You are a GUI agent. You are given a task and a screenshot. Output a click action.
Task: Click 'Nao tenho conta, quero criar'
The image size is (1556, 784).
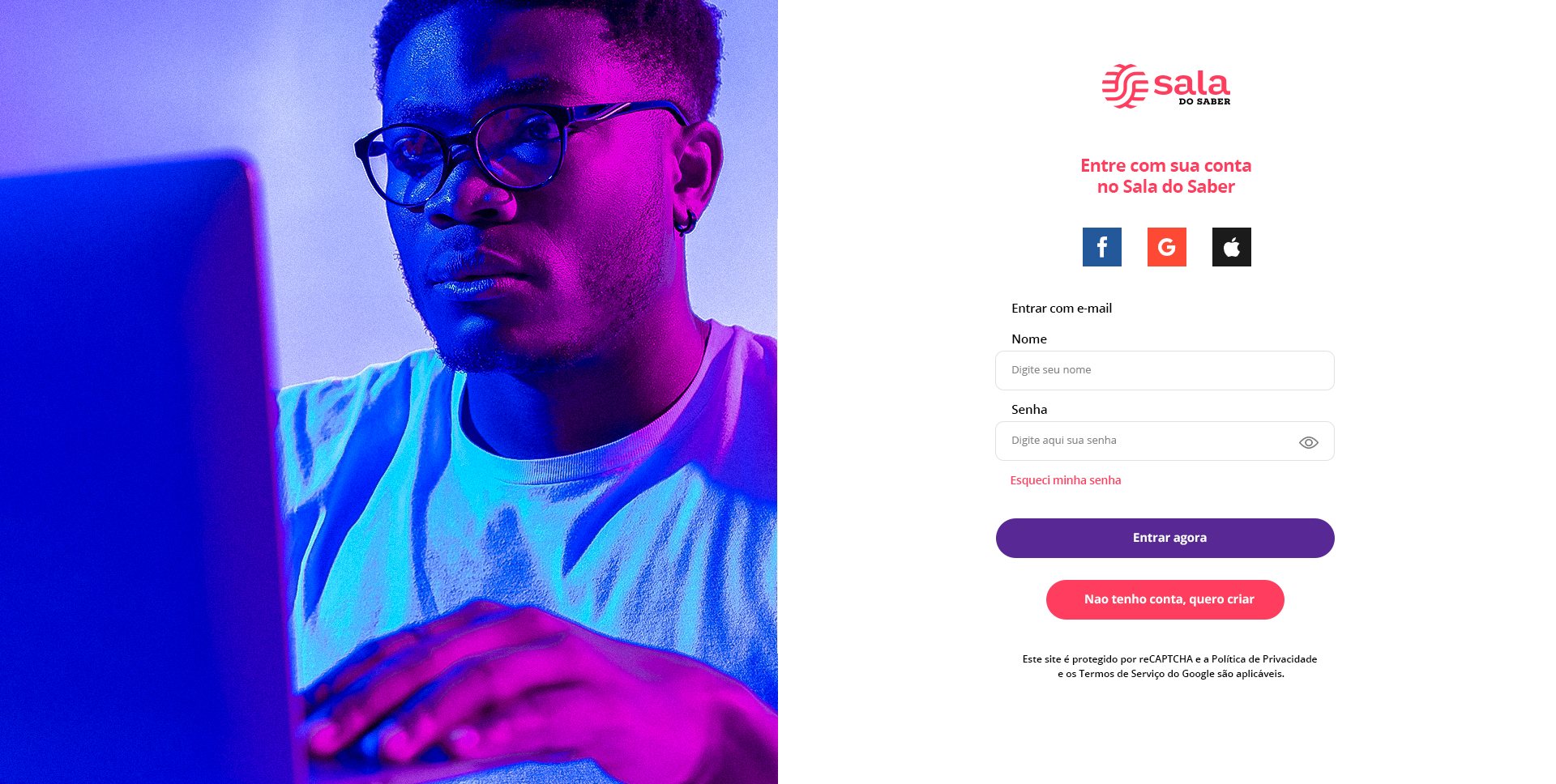coord(1165,599)
